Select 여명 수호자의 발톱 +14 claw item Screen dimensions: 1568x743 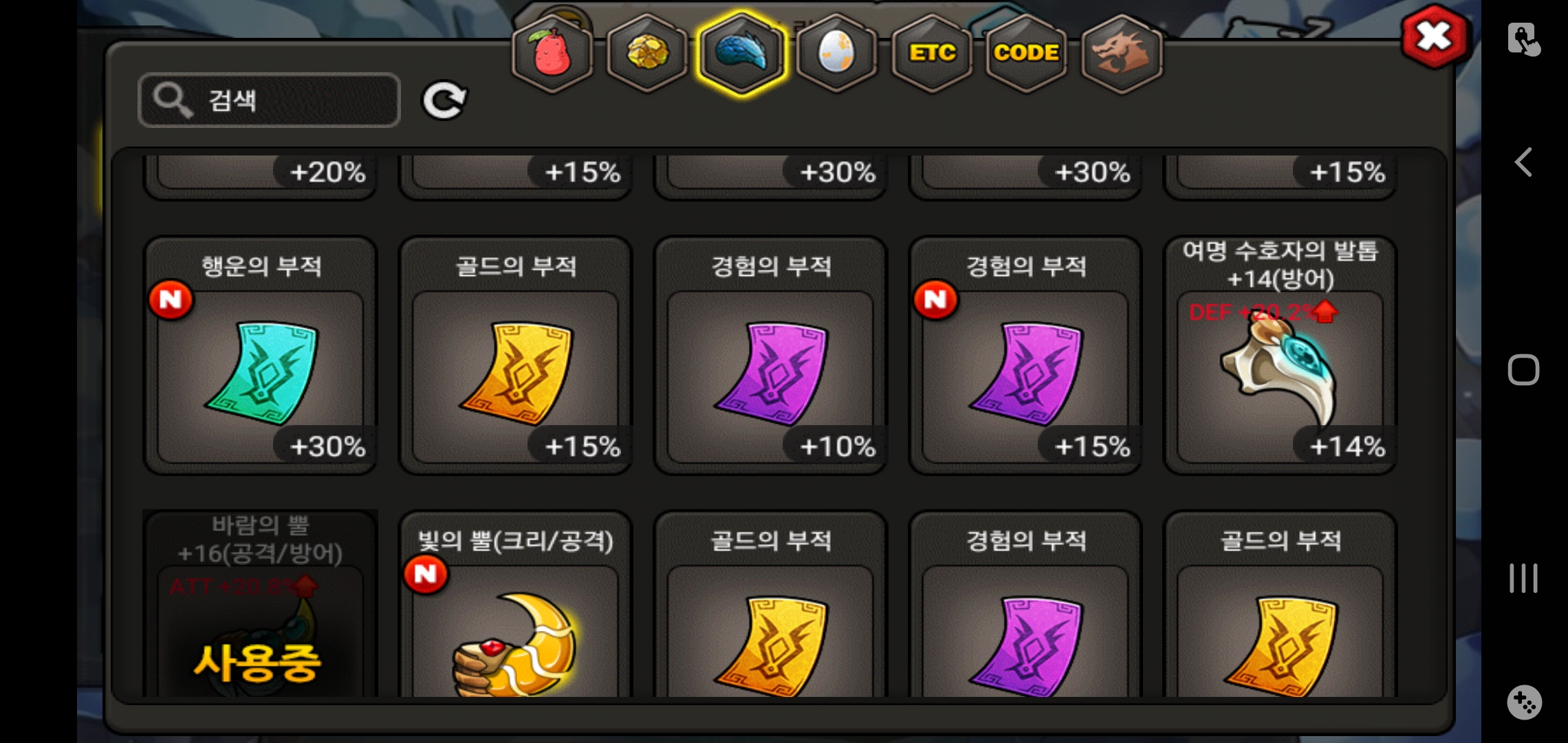tap(1281, 356)
